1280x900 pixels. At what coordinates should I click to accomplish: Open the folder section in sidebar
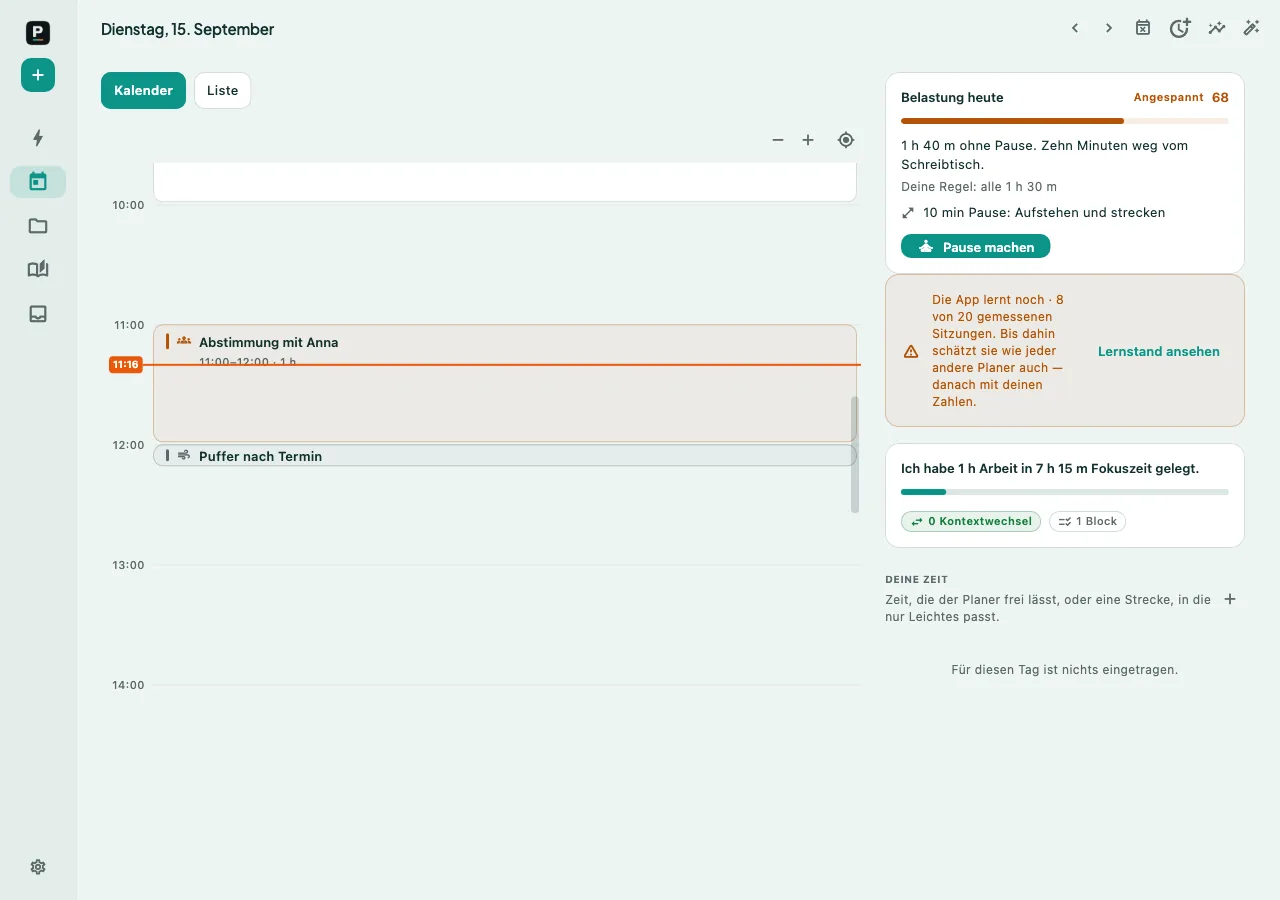(38, 226)
